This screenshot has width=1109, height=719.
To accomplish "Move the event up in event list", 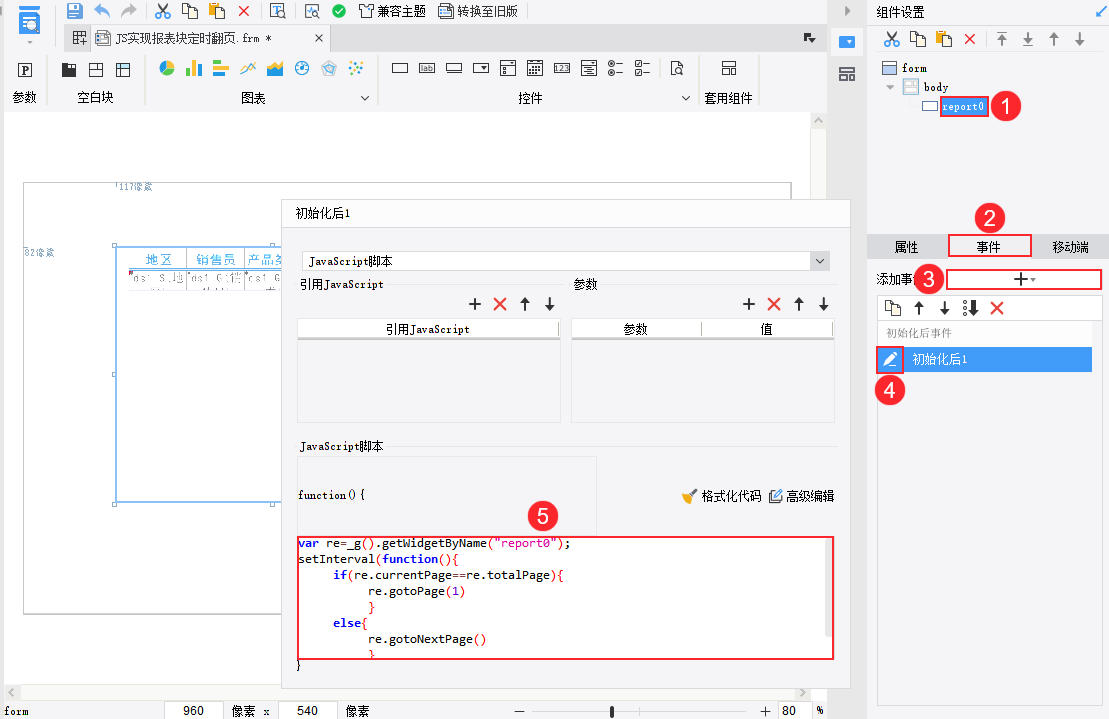I will point(919,308).
